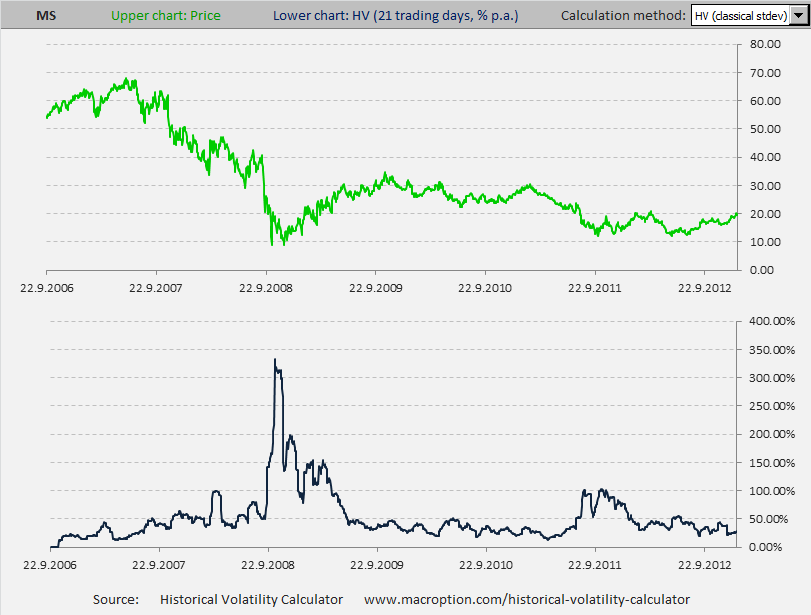
Task: Click the 'Historical Volatility Calculator' source text
Action: [251, 599]
